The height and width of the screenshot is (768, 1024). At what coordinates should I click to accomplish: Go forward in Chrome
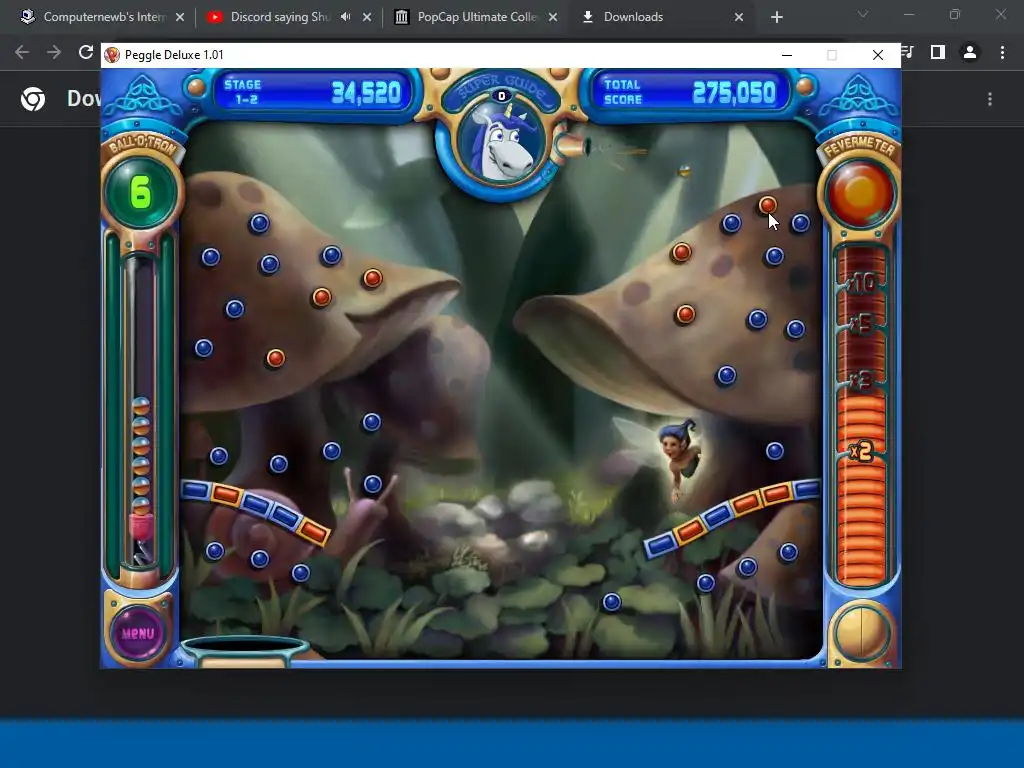click(54, 52)
